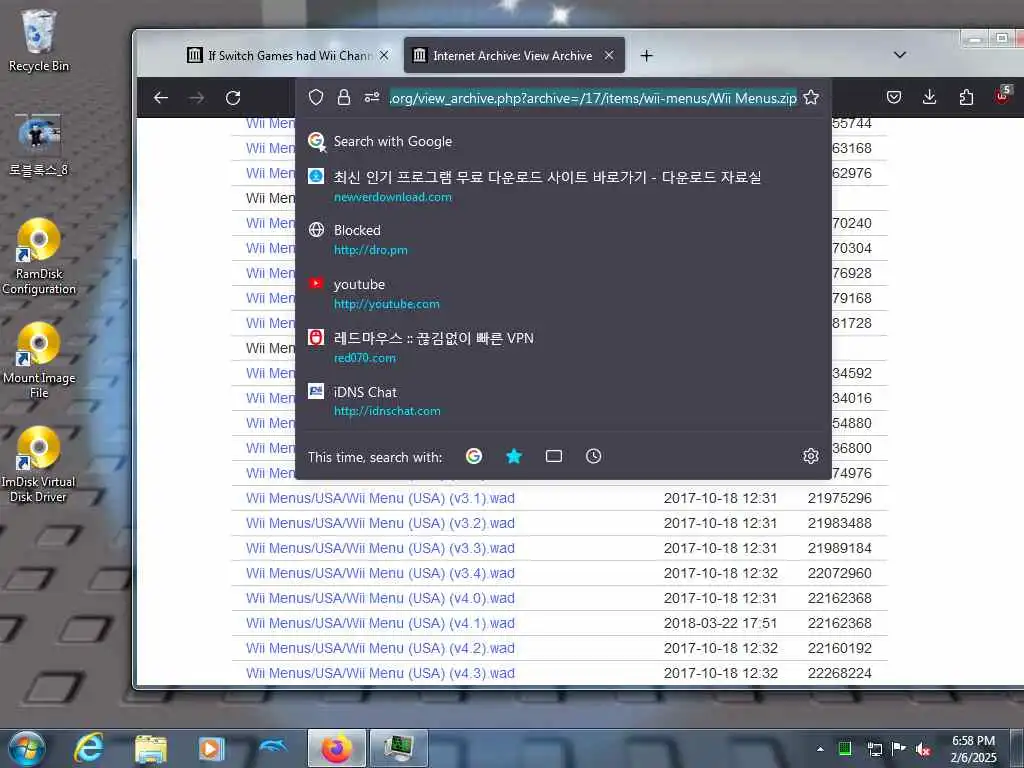The height and width of the screenshot is (768, 1024).
Task: Reload the page with the refresh icon
Action: (233, 98)
